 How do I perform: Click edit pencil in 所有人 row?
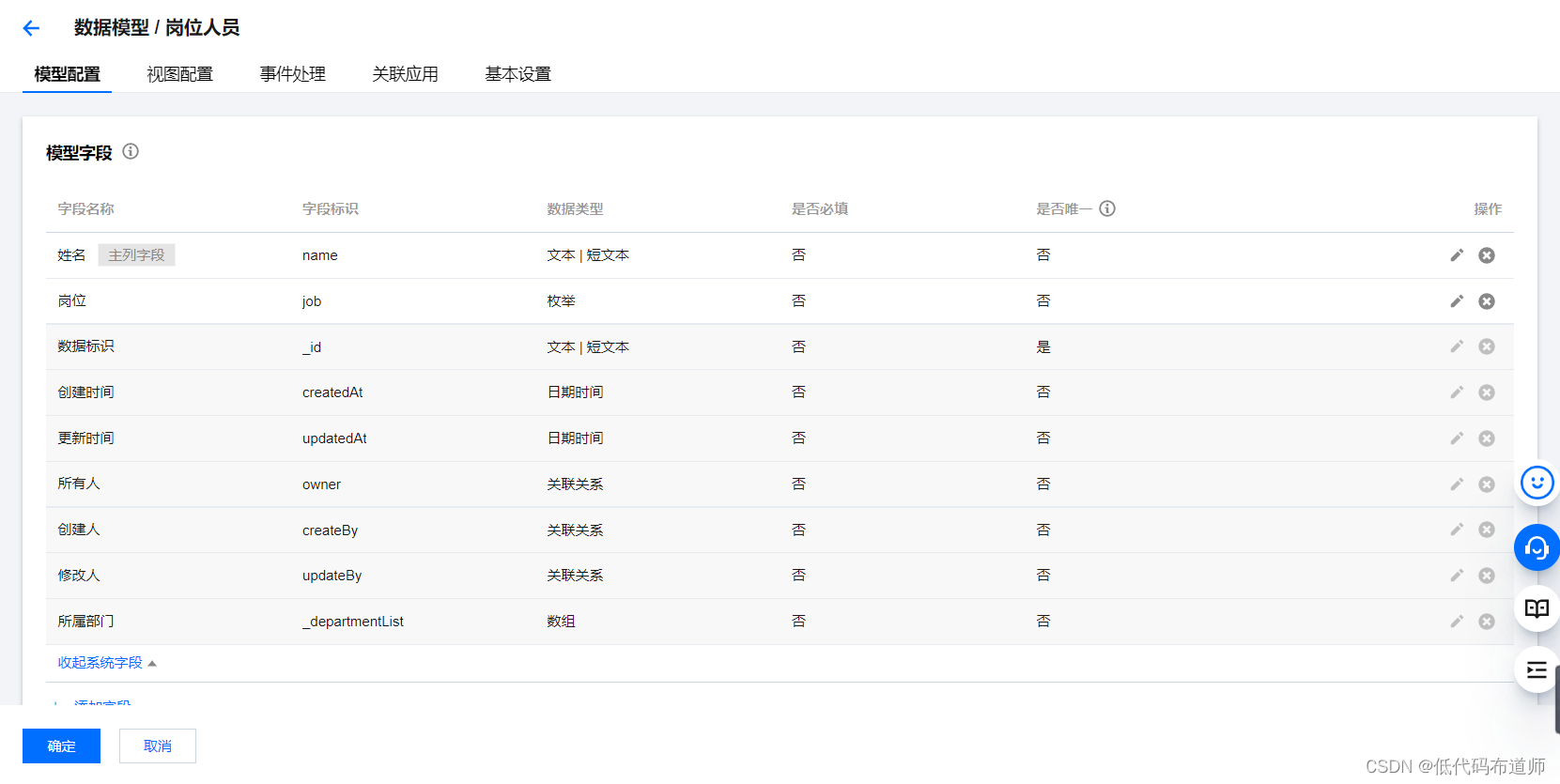[1457, 484]
